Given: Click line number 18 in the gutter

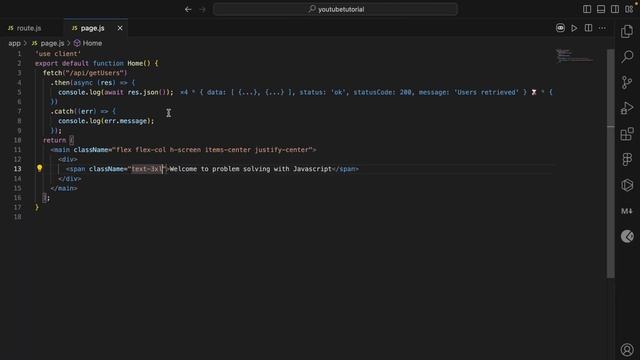Looking at the screenshot, I should tap(18, 217).
